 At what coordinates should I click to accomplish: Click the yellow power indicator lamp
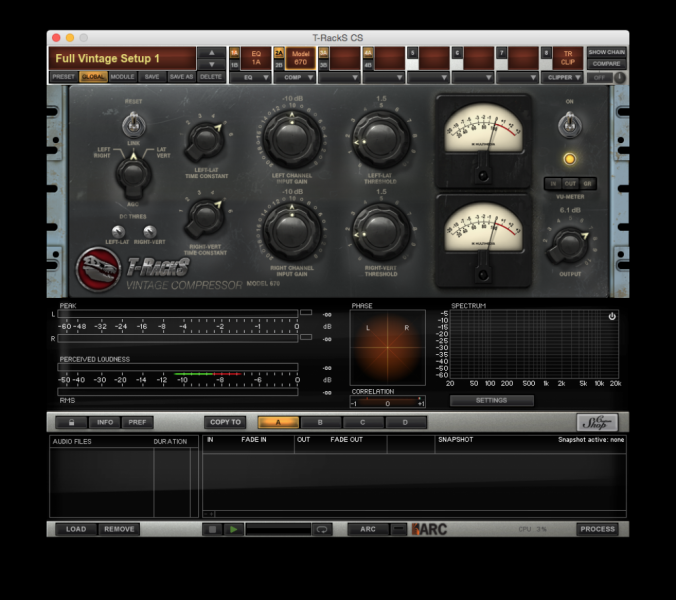point(570,159)
